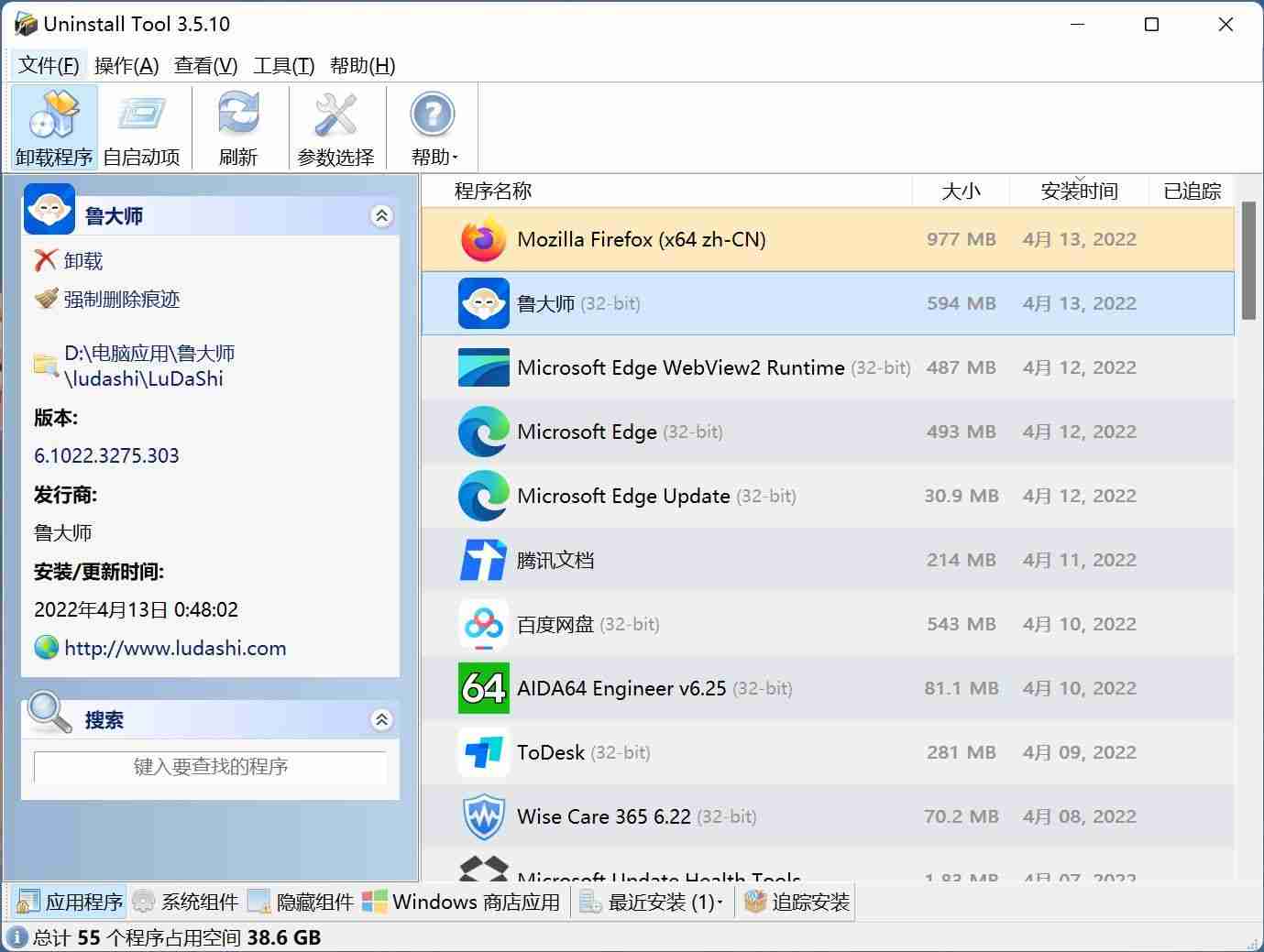The width and height of the screenshot is (1264, 952).
Task: Click 卸载 to uninstall 鲁大师
Action: click(x=83, y=261)
